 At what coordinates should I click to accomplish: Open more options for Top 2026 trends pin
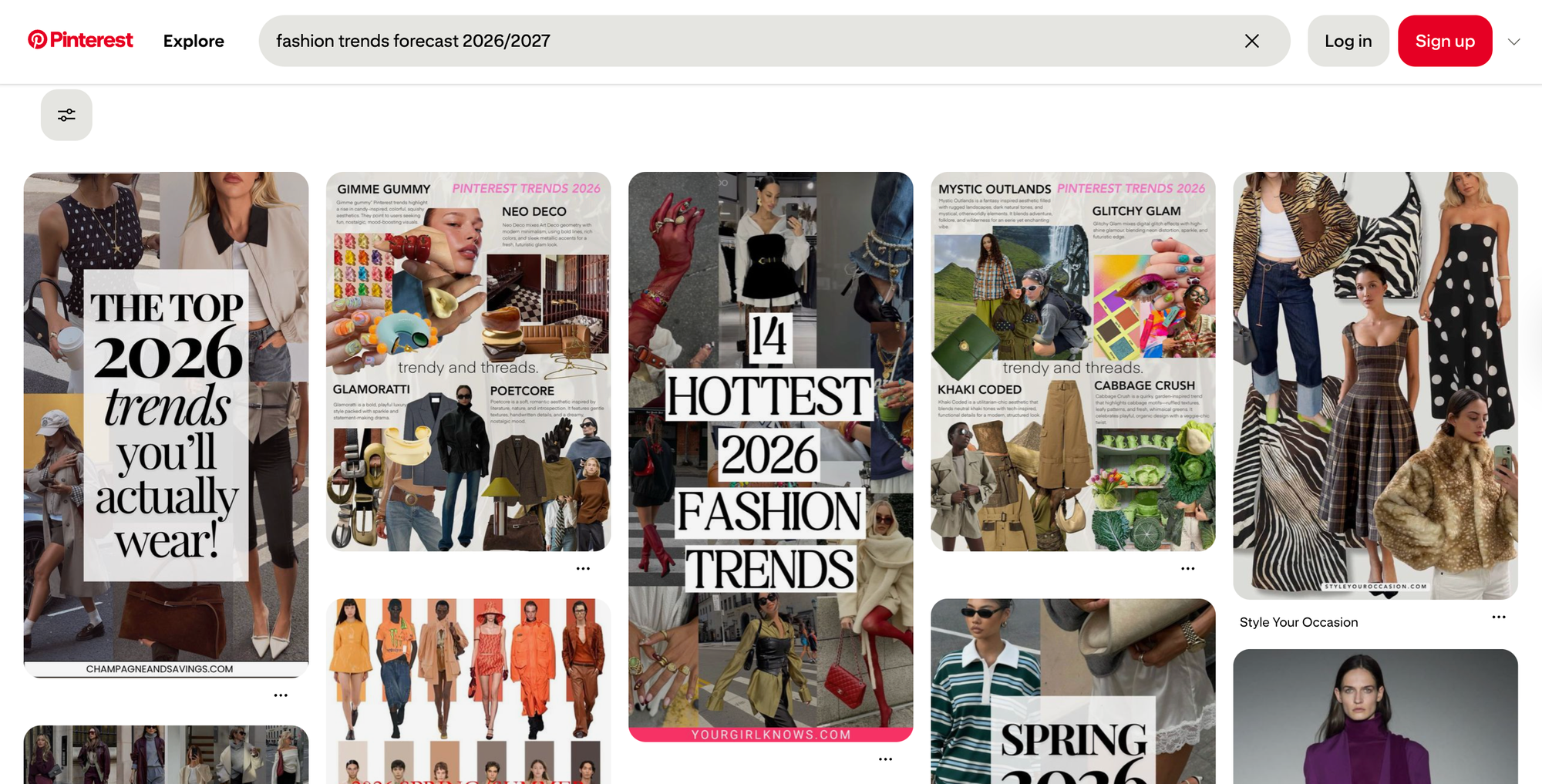point(281,695)
